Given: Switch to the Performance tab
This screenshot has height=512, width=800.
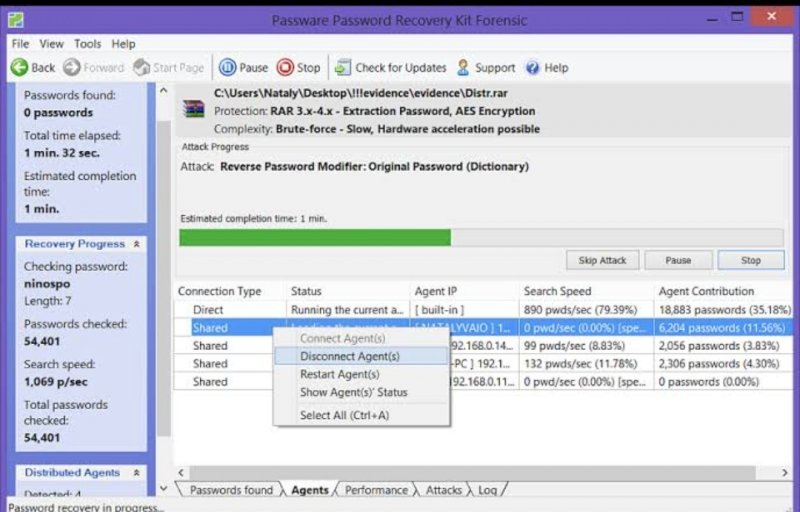Looking at the screenshot, I should [376, 490].
